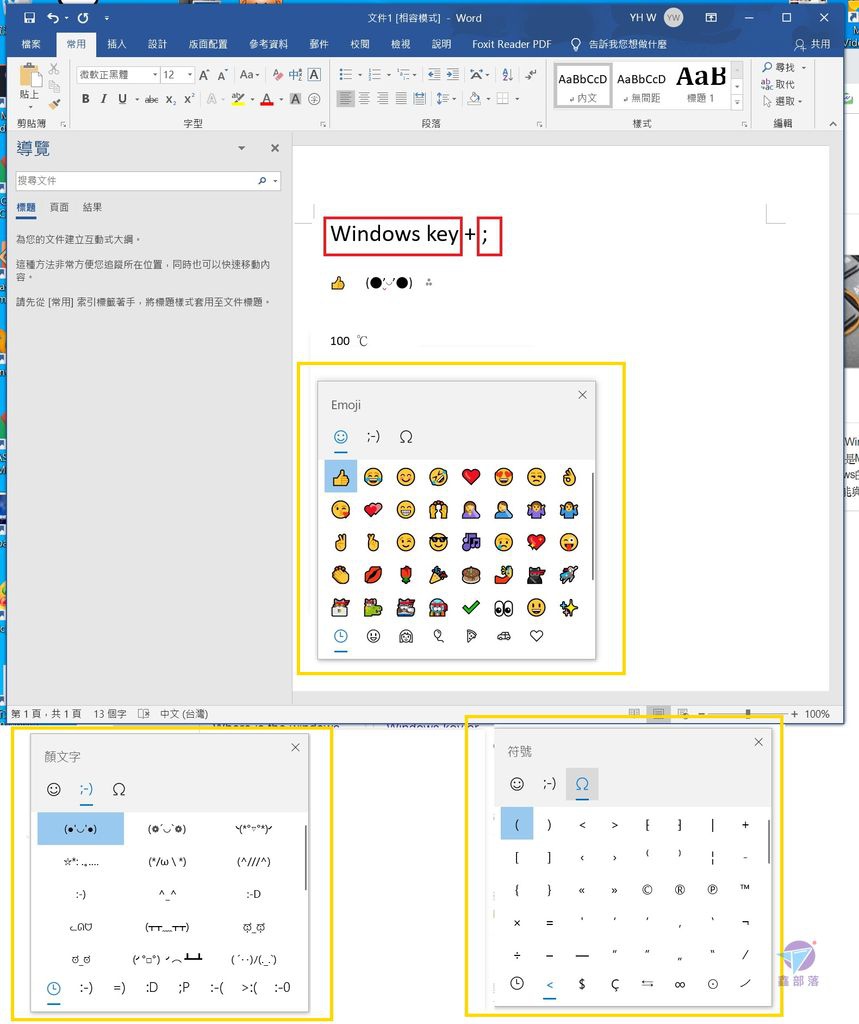Viewport: 859px width, 1024px height.
Task: Click the 共用 share button
Action: [x=813, y=44]
